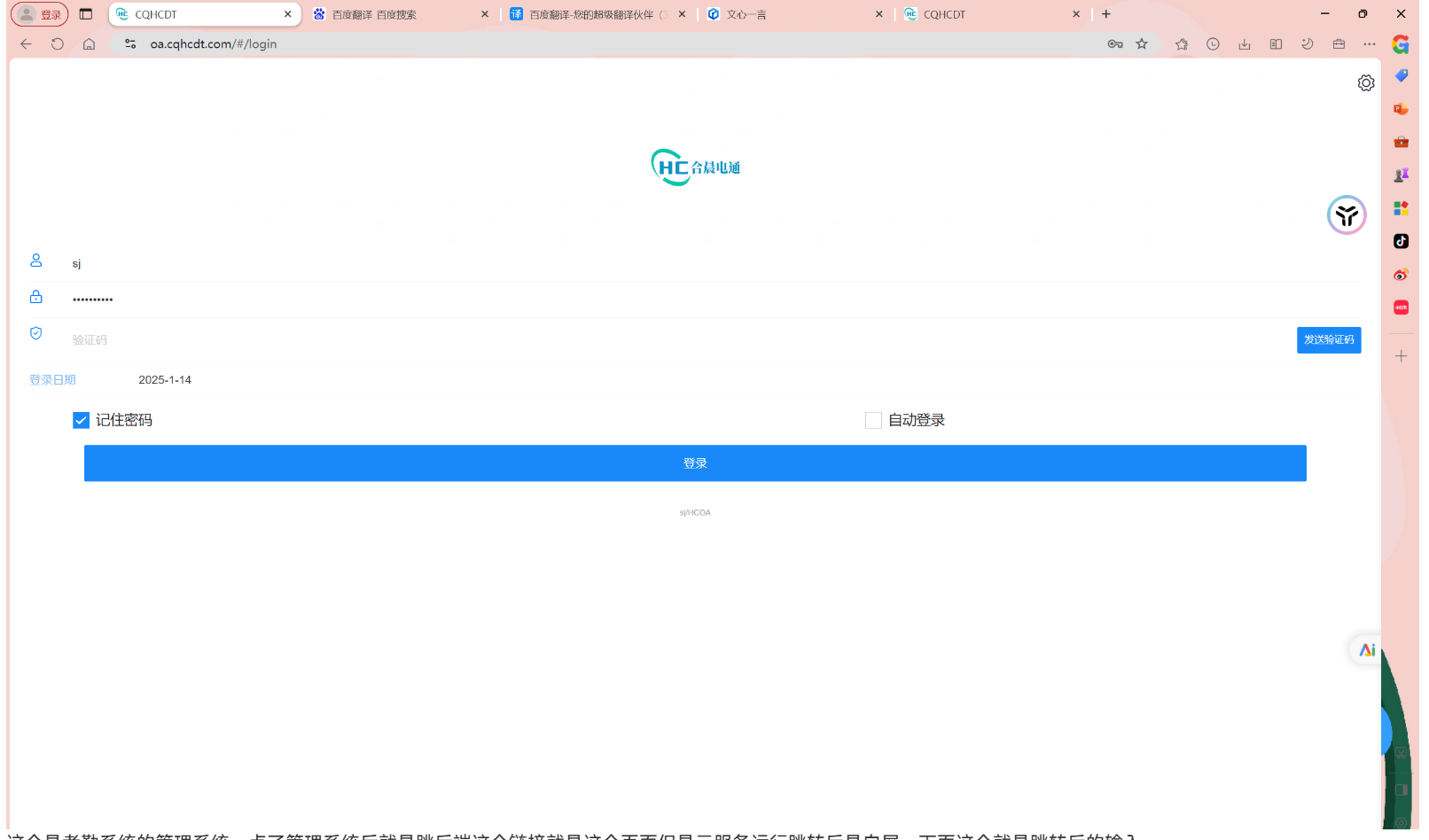Image resolution: width=1429 pixels, height=840 pixels.
Task: Click the browser back arrow
Action: coord(26,44)
